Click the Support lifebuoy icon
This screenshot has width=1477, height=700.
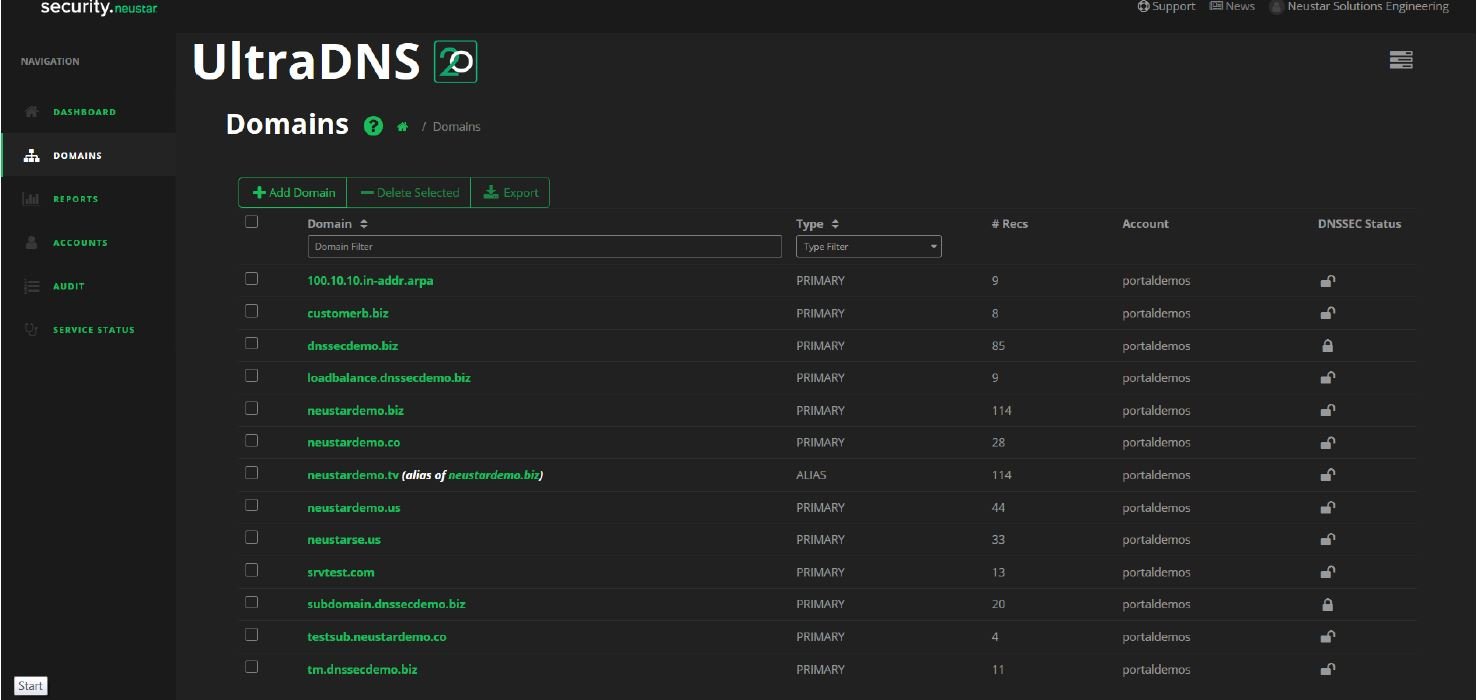(x=1143, y=6)
